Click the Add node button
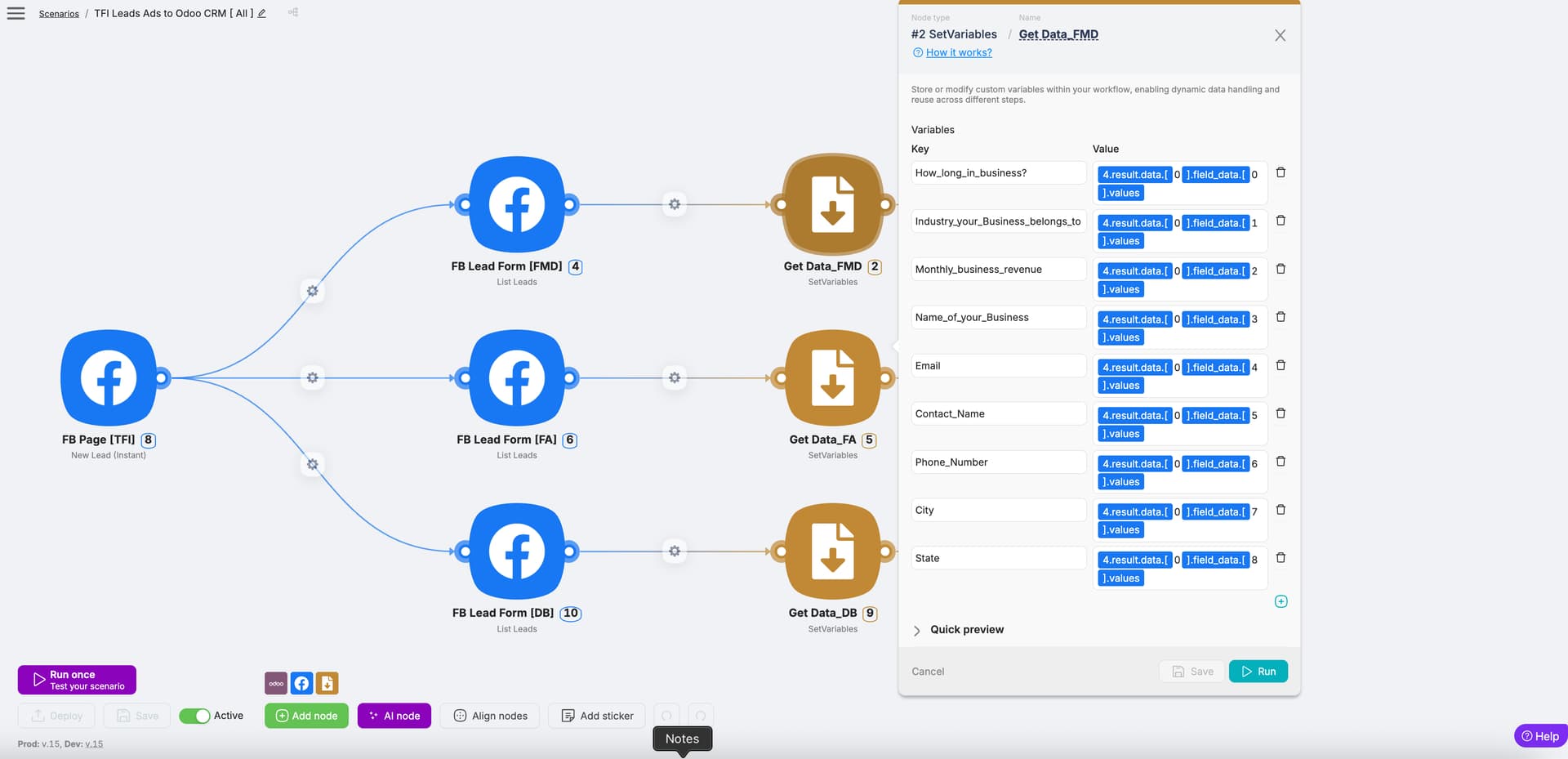Screen dimensions: 1568x759 click(x=306, y=716)
